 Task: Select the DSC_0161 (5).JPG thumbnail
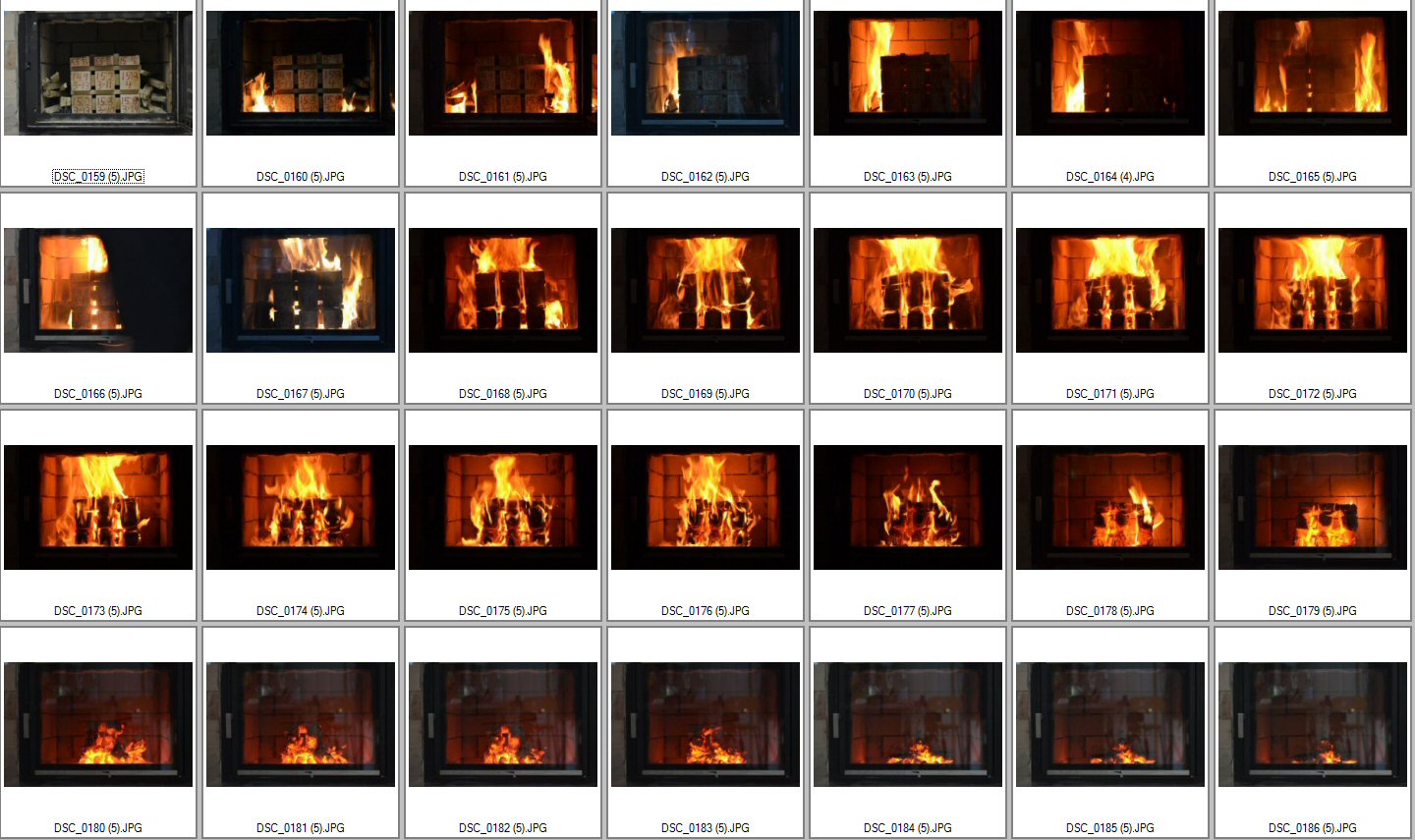pyautogui.click(x=503, y=74)
